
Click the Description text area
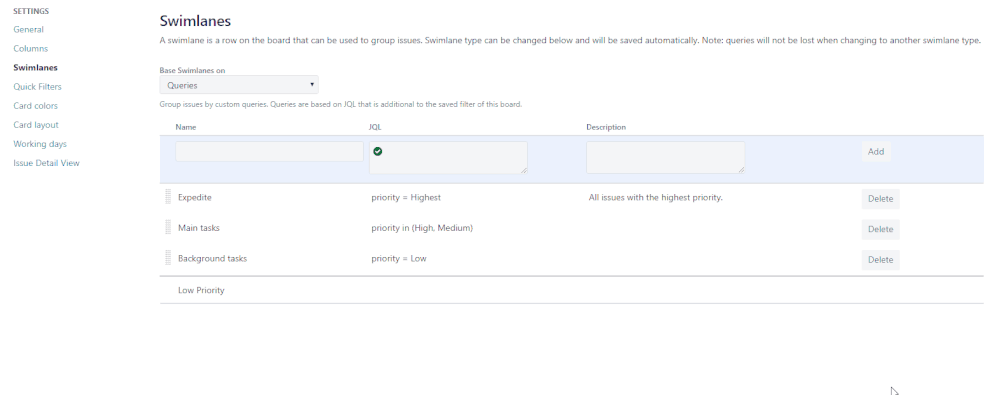point(666,157)
